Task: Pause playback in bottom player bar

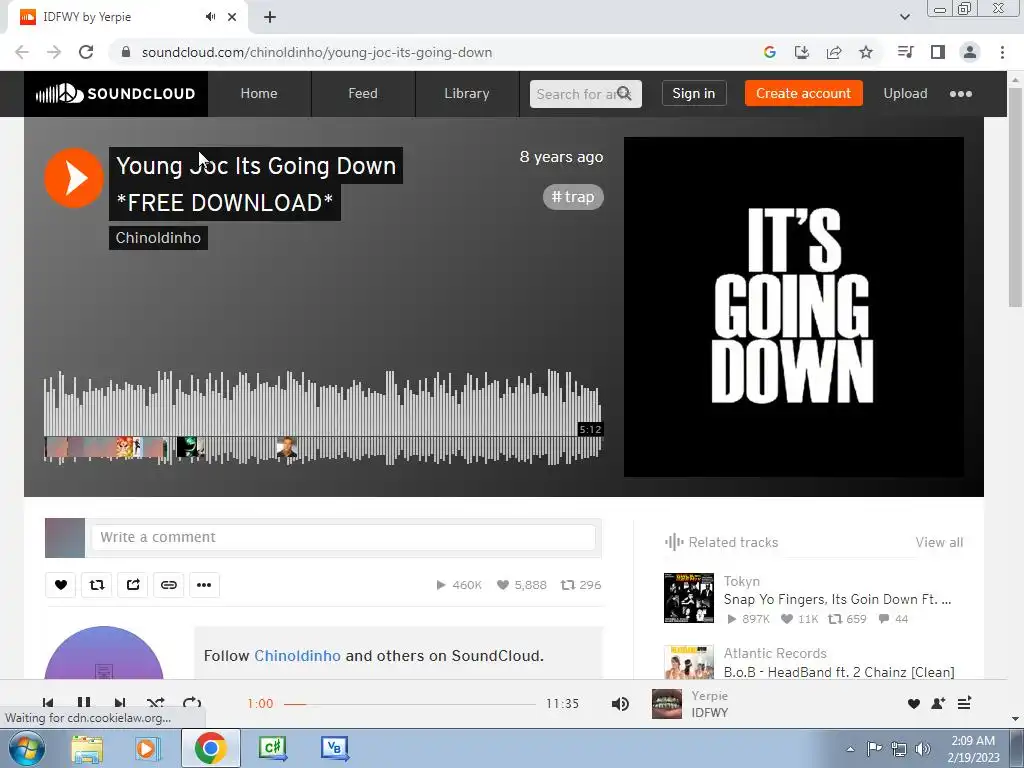Action: coord(84,703)
